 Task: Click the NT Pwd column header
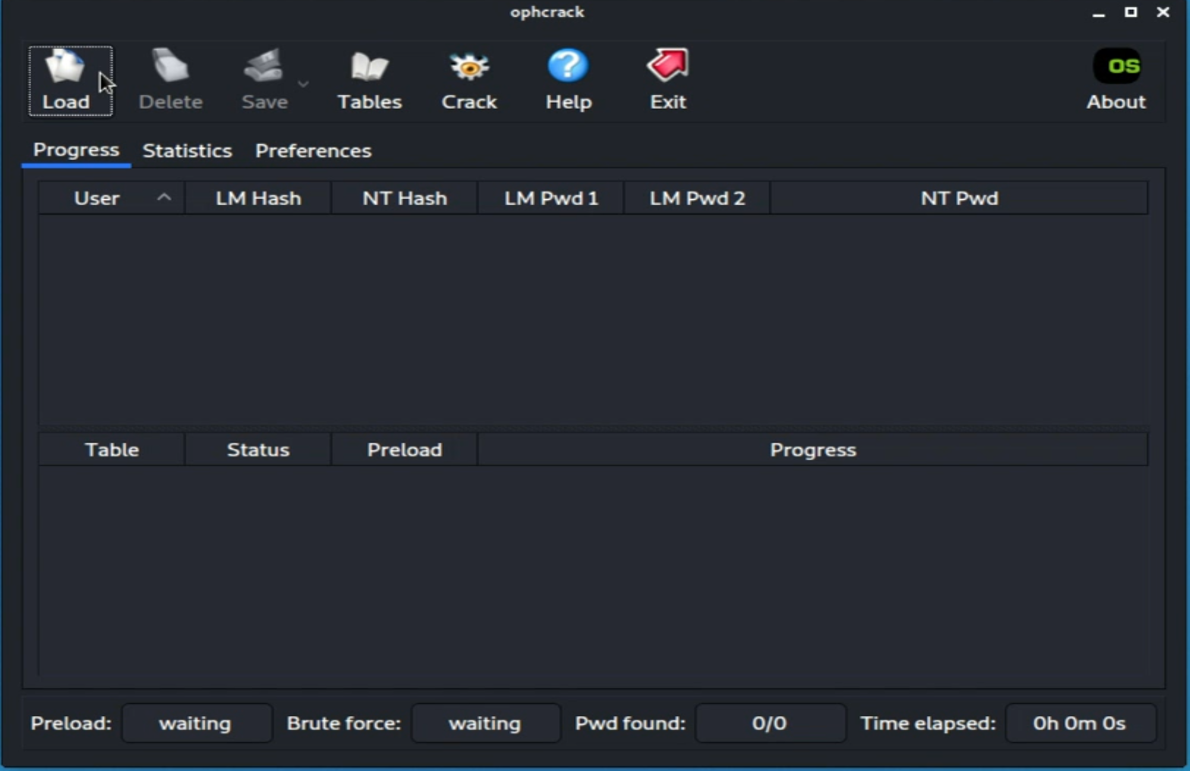pyautogui.click(x=959, y=198)
